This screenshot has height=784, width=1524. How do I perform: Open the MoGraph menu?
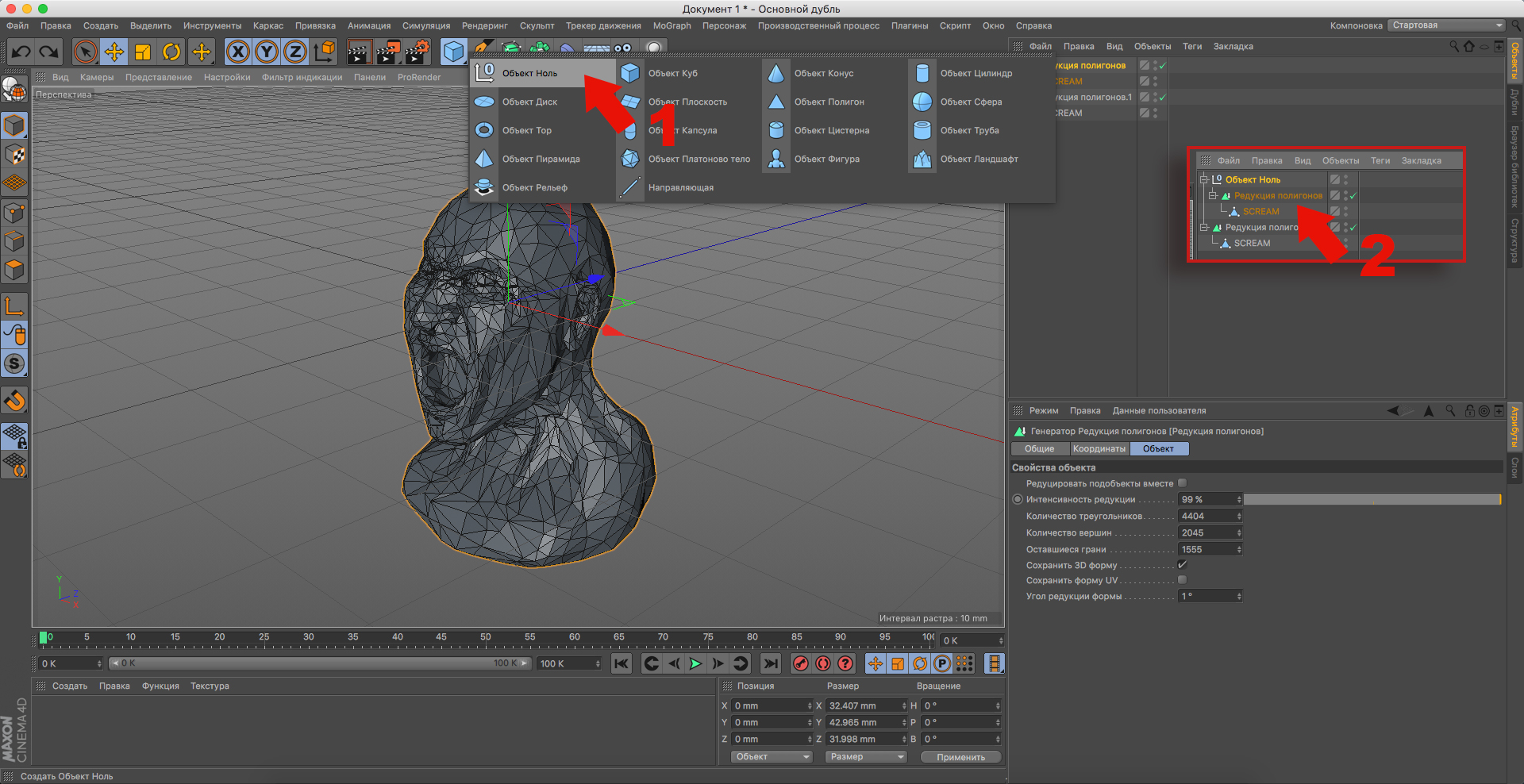tap(672, 25)
